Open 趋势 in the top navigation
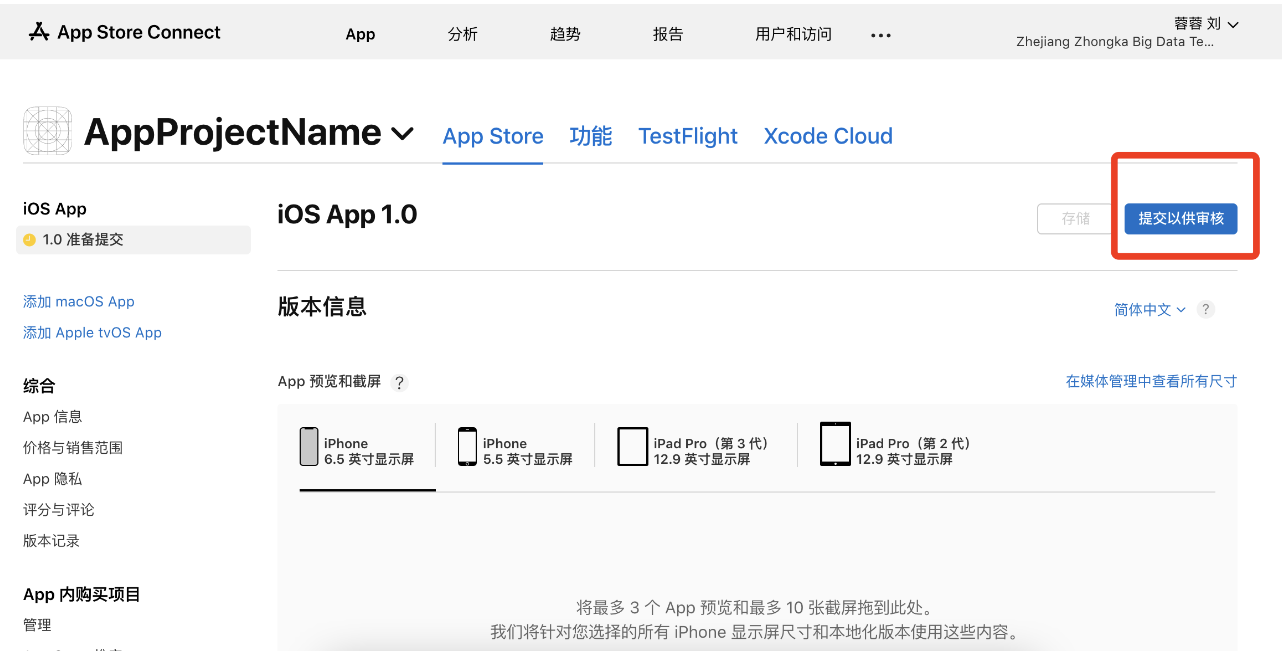 point(565,34)
